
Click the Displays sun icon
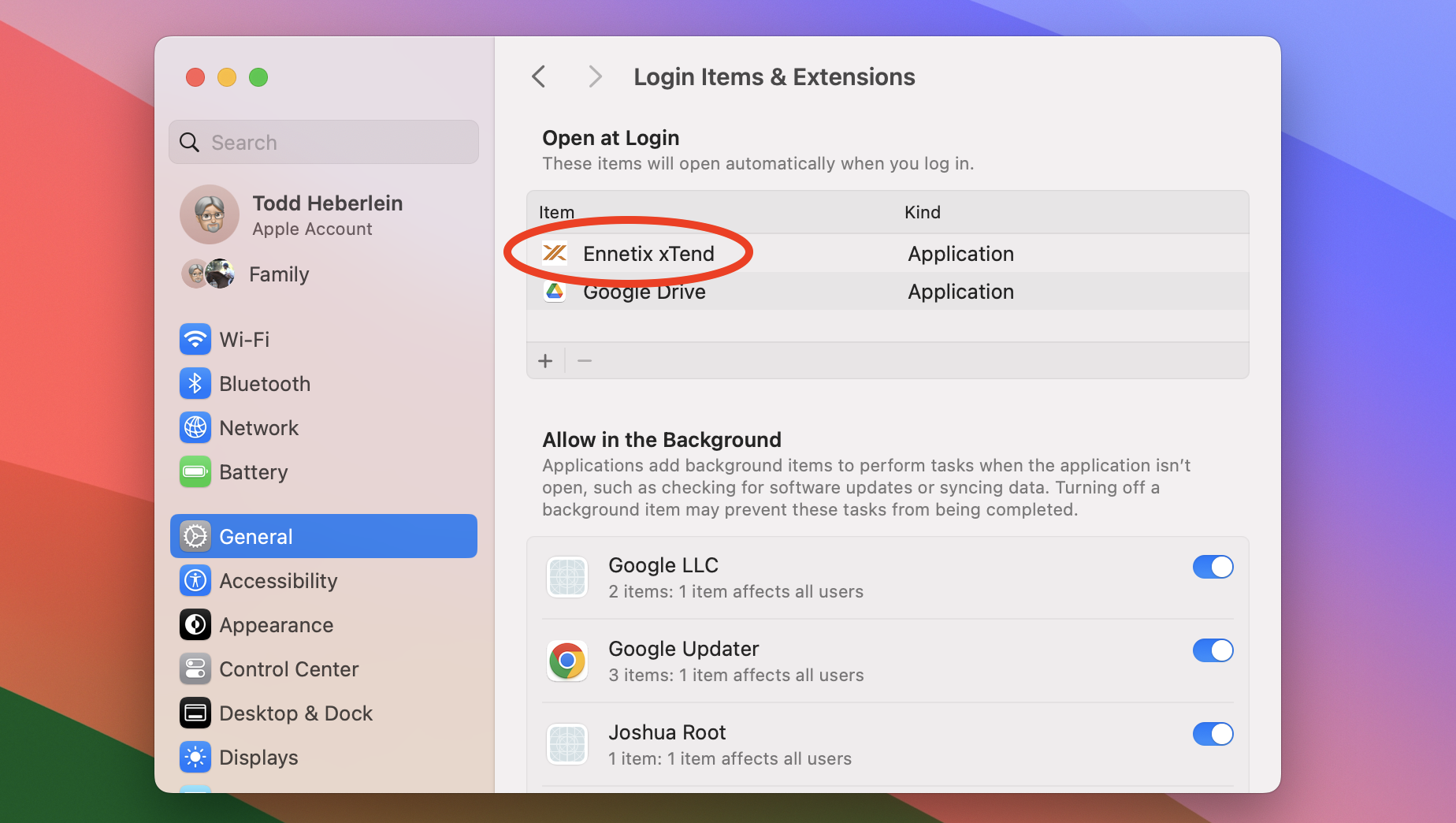[195, 758]
